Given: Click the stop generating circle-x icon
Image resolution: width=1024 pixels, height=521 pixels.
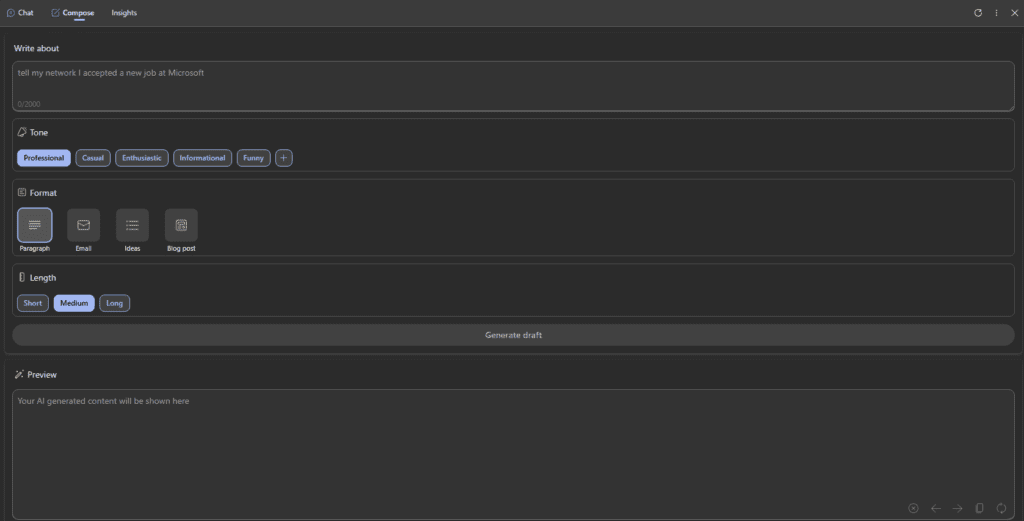Looking at the screenshot, I should (x=914, y=508).
